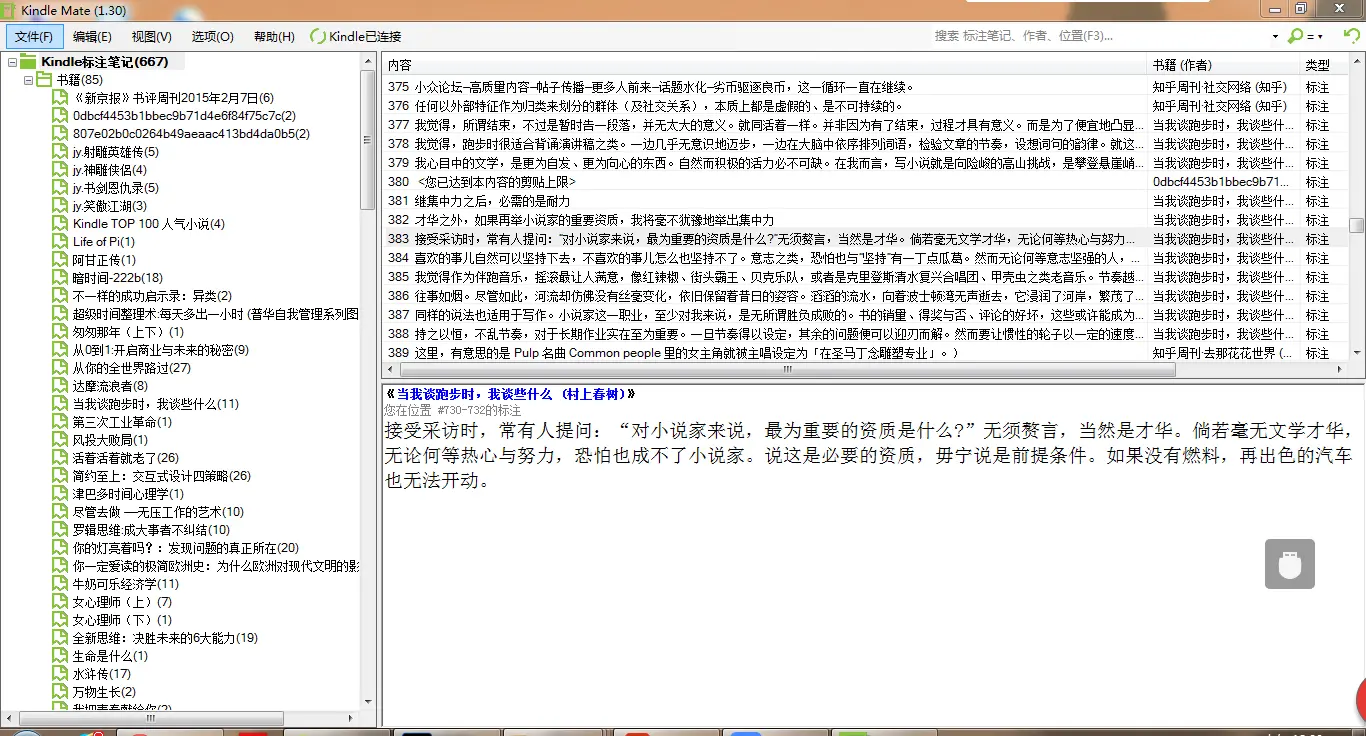Click bookmark icon beside jy.神雕侠侣
This screenshot has width=1366, height=736.
(61, 170)
